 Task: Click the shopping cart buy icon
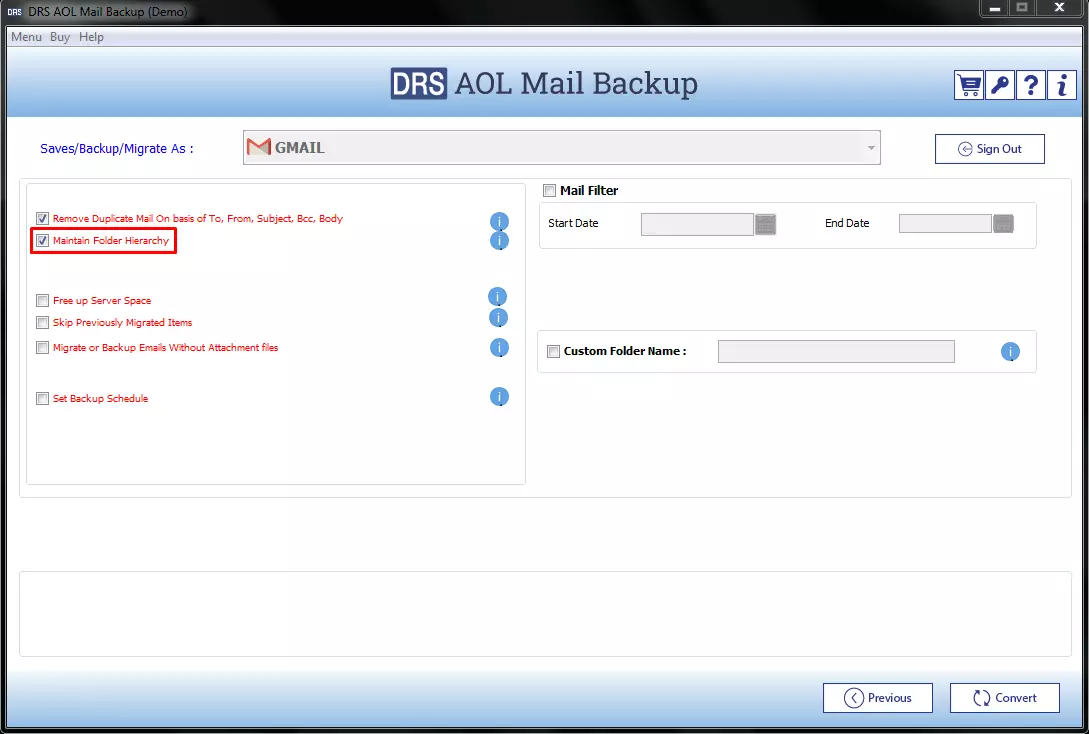coord(969,85)
